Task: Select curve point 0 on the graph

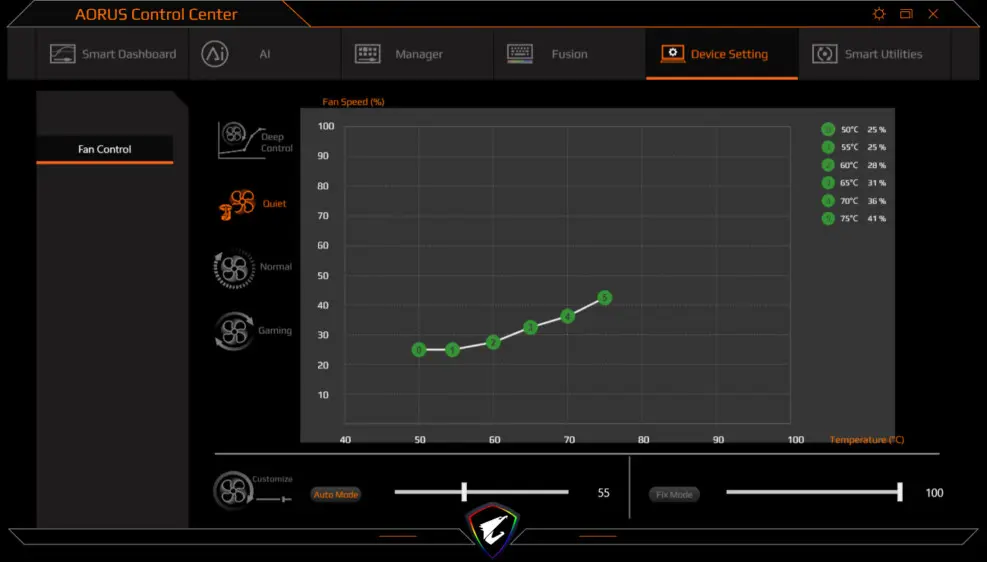Action: coord(419,350)
